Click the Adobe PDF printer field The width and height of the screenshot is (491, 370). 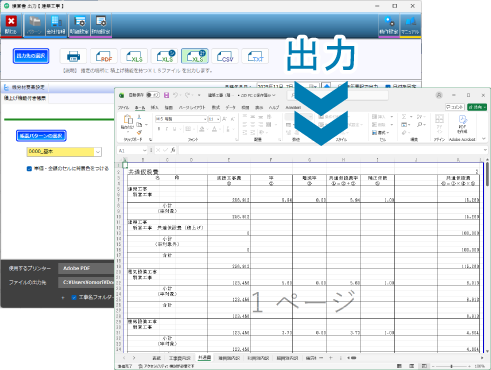tap(86, 268)
